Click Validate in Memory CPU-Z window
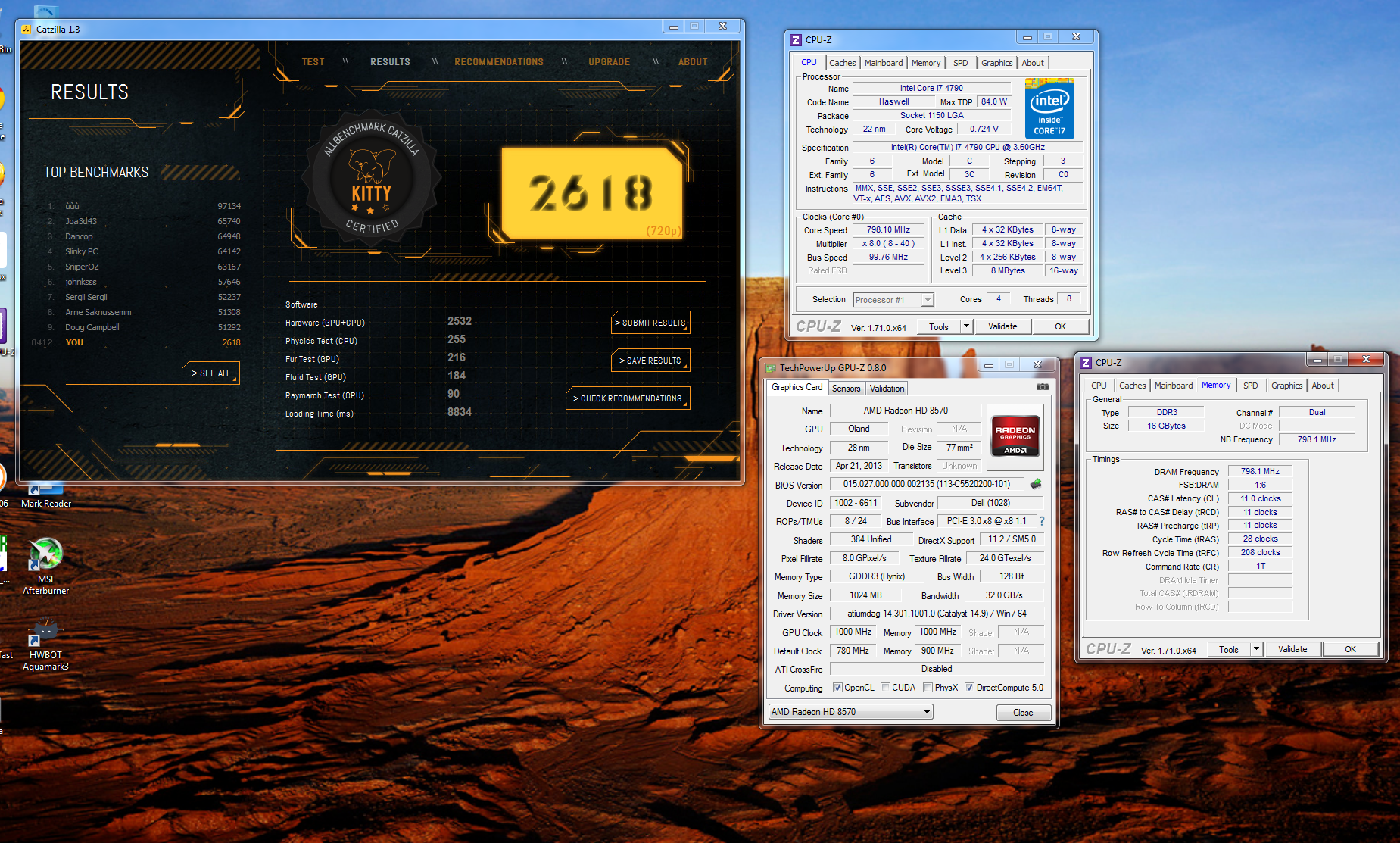Image resolution: width=1400 pixels, height=843 pixels. [x=1292, y=649]
